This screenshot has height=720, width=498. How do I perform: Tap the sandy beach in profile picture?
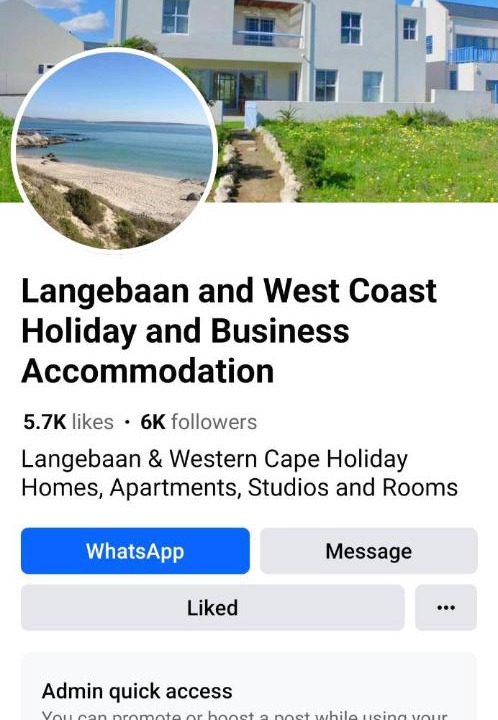pyautogui.click(x=119, y=186)
